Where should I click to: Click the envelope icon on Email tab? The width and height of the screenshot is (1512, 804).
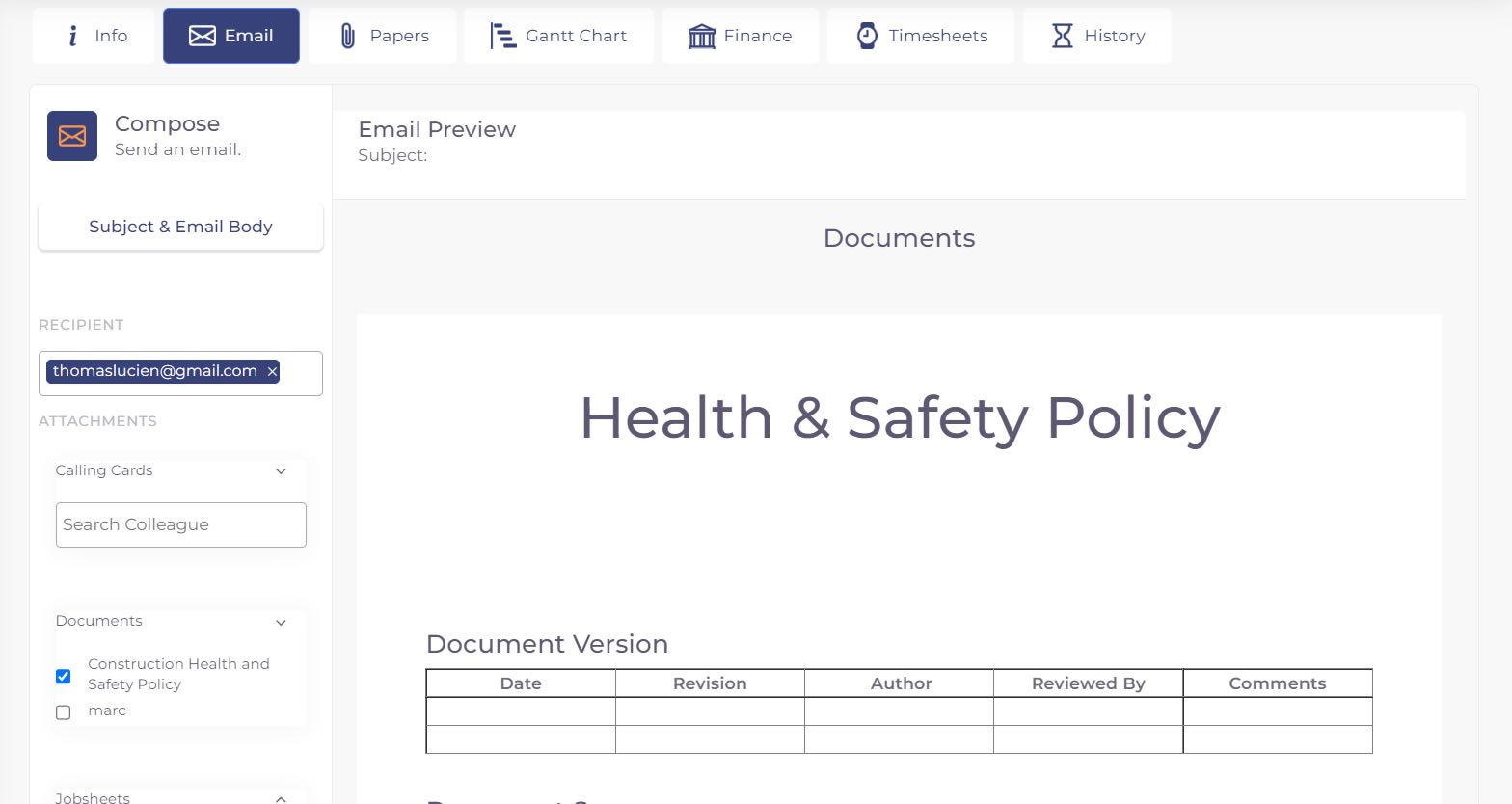tap(202, 36)
